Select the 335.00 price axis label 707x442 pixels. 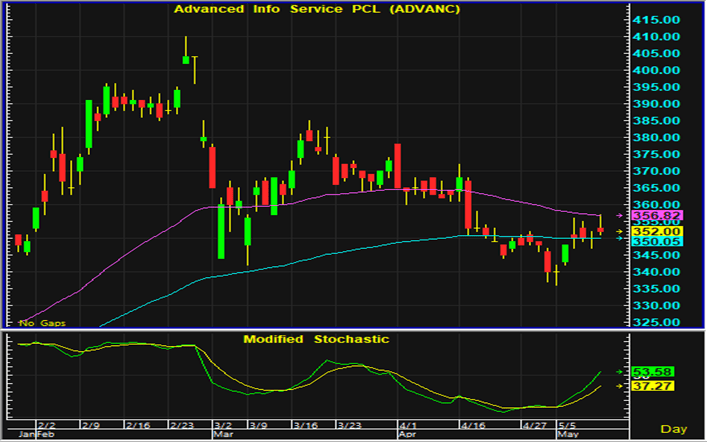point(656,289)
